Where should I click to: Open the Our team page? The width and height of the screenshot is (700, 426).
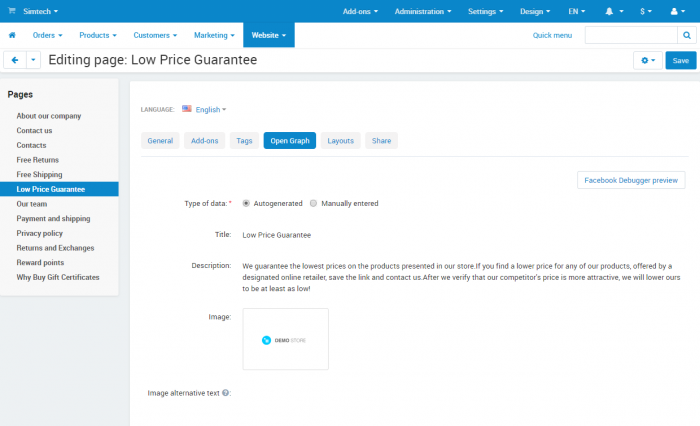(x=32, y=204)
